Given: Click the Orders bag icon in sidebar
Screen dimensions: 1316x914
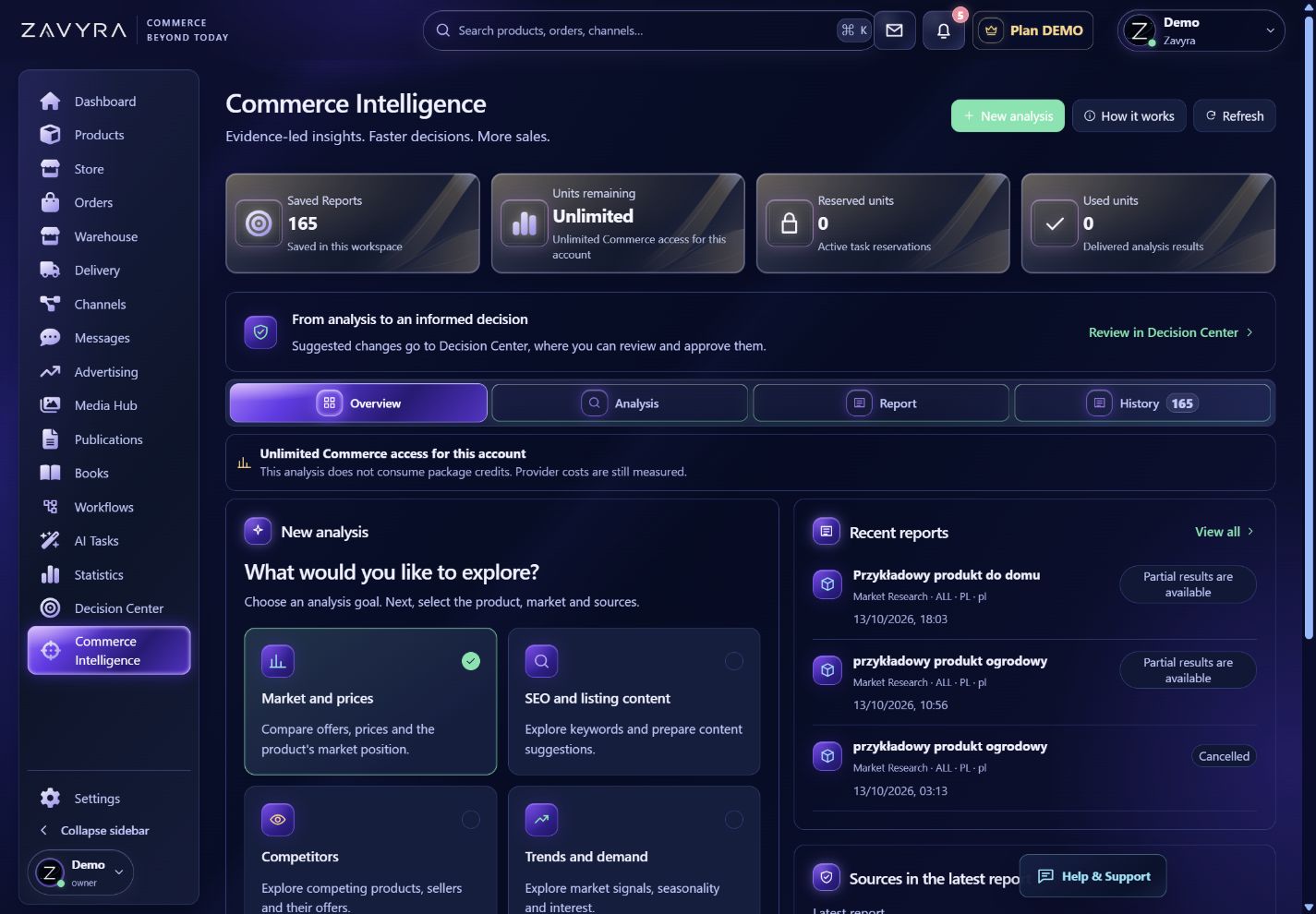Looking at the screenshot, I should tap(50, 202).
